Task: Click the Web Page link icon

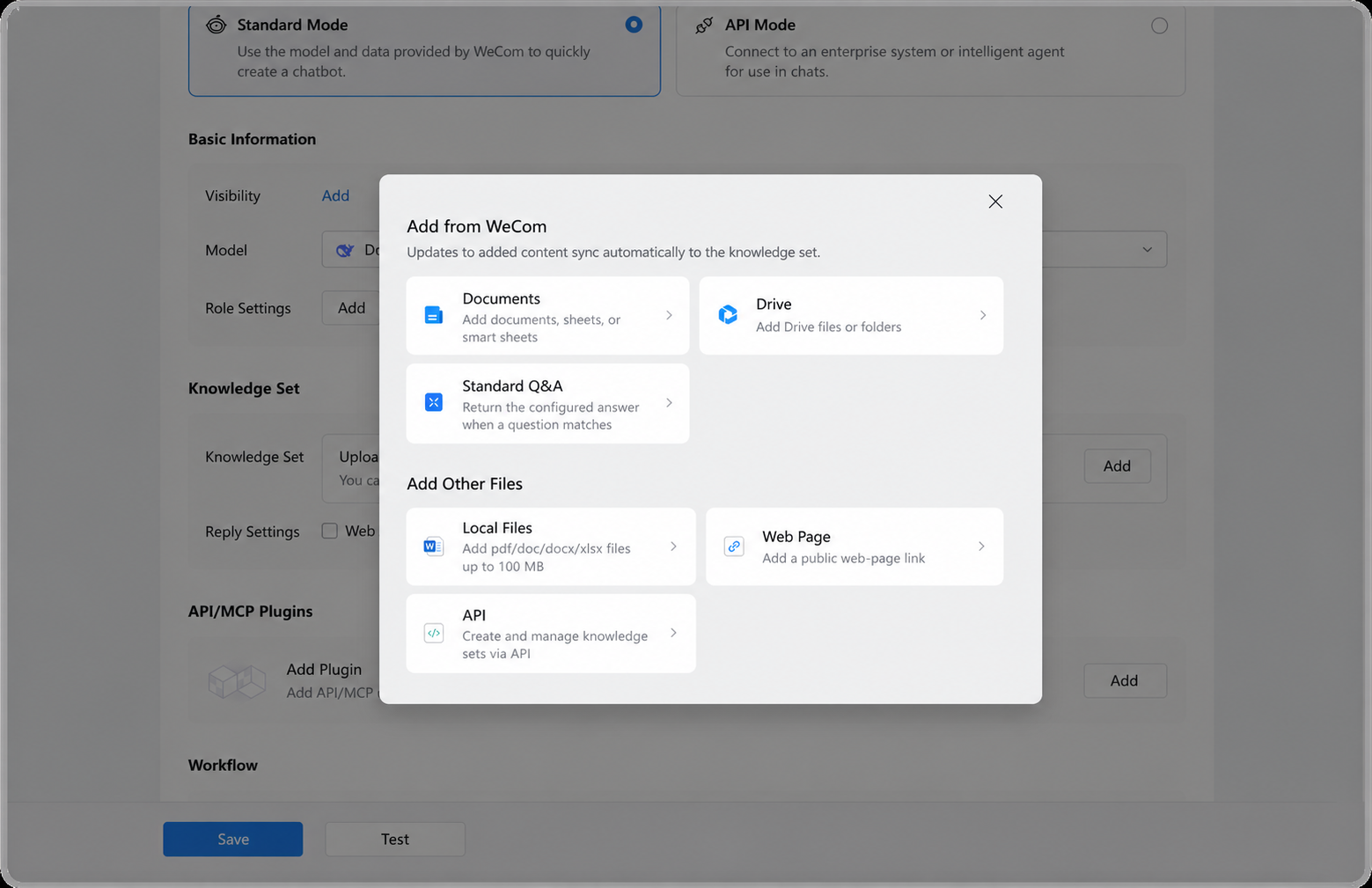Action: pos(734,547)
